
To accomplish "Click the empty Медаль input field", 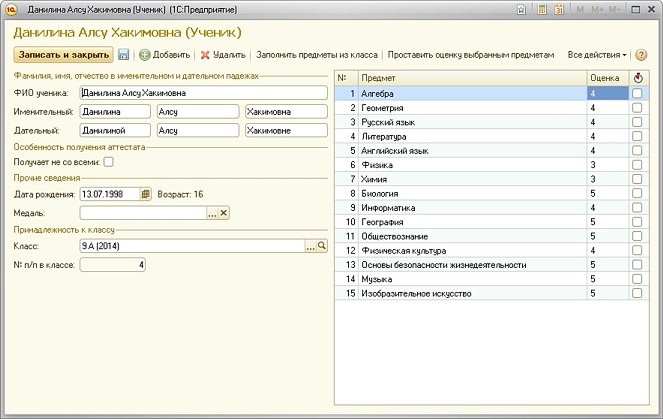I will [143, 213].
